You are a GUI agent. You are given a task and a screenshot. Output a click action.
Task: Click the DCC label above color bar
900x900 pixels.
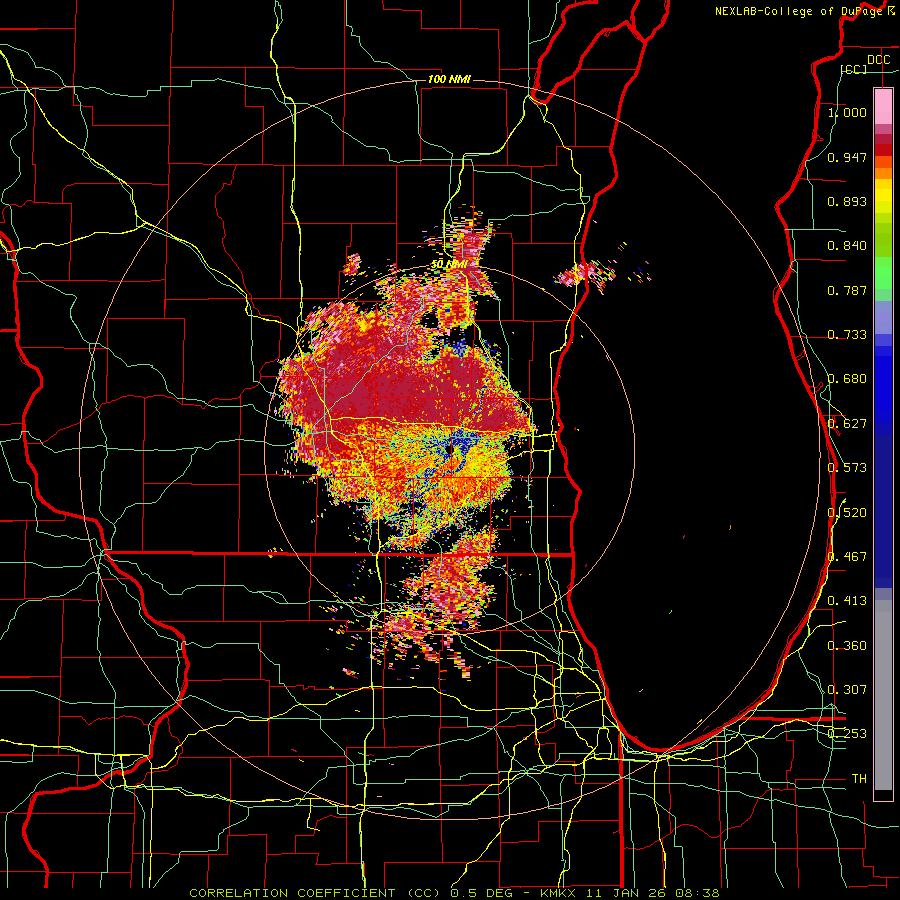pos(878,60)
